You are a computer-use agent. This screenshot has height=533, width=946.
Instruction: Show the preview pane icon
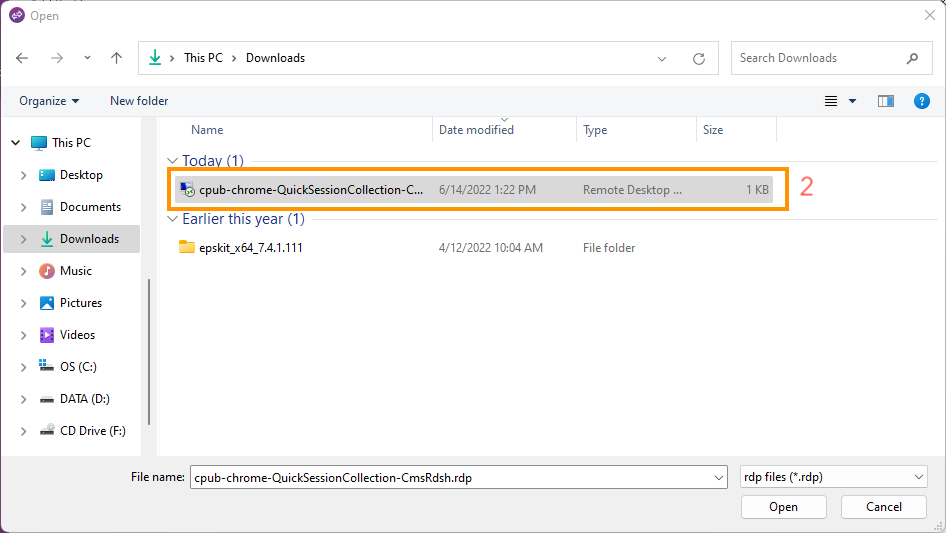(x=886, y=101)
